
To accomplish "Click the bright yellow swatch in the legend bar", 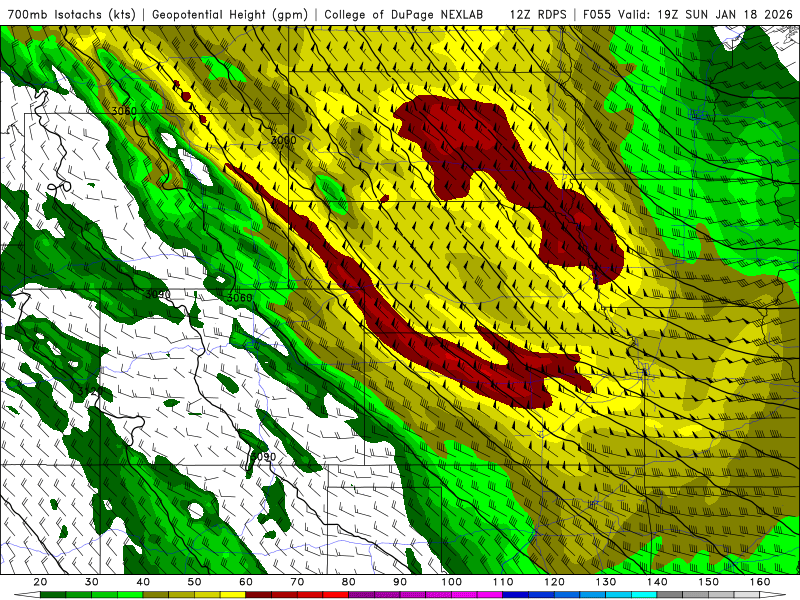I will tap(233, 595).
